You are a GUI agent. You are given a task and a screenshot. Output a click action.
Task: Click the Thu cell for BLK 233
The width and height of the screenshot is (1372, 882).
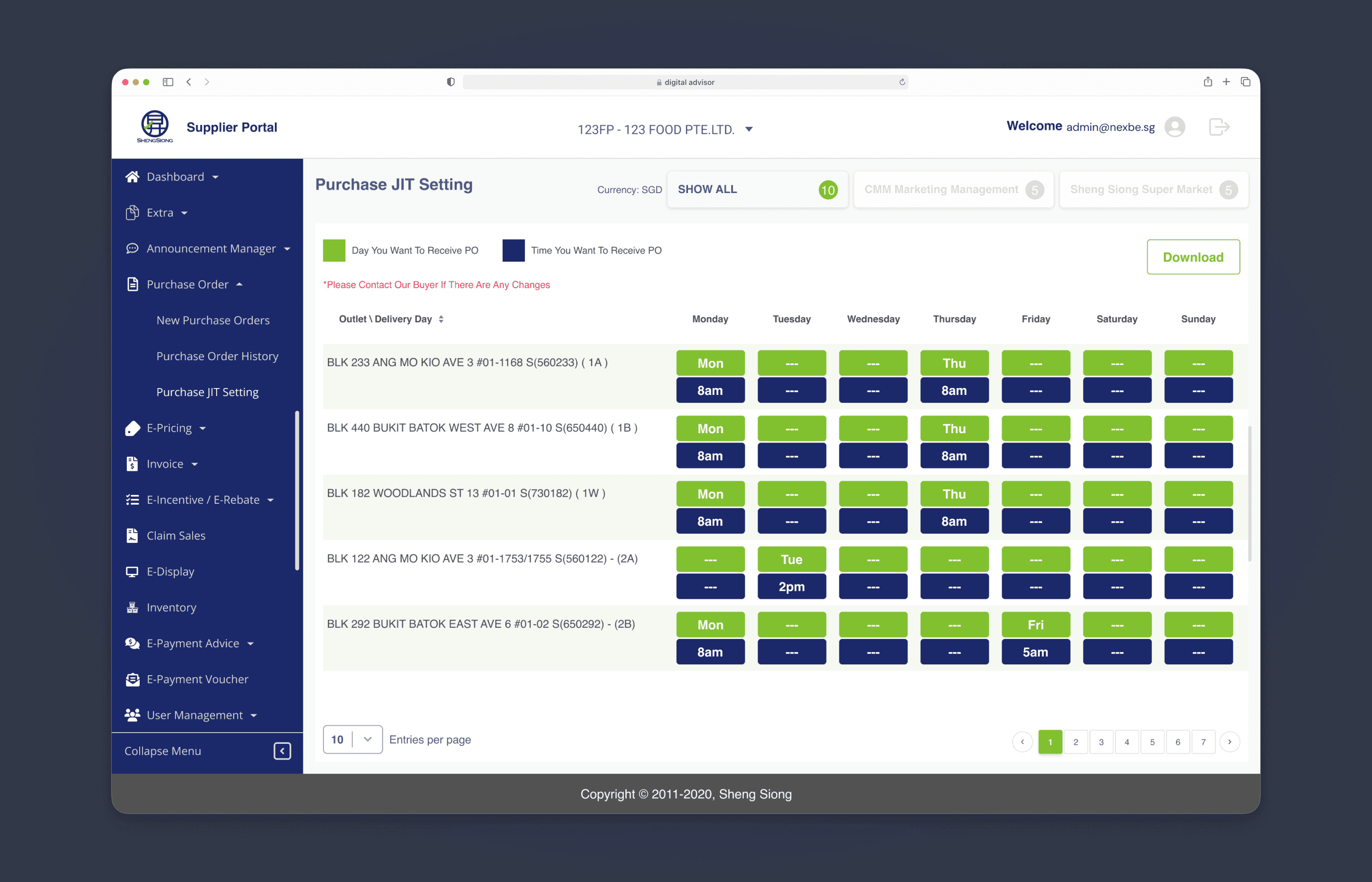coord(955,363)
